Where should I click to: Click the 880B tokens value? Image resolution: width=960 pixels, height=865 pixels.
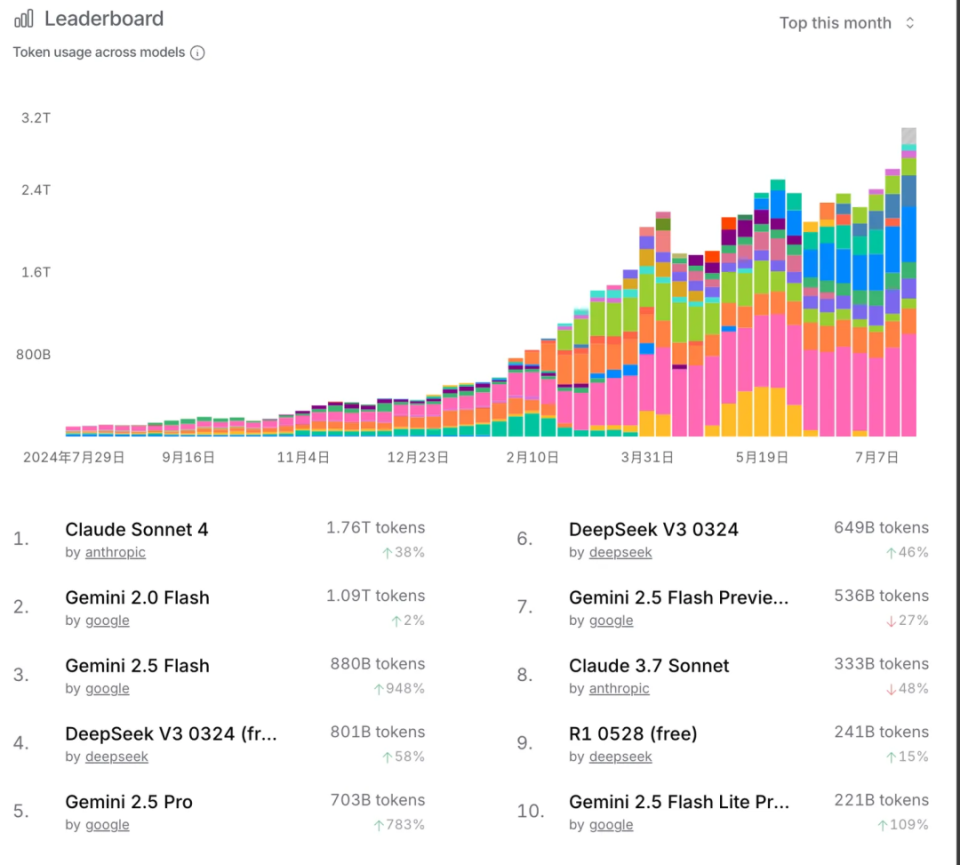coord(377,664)
